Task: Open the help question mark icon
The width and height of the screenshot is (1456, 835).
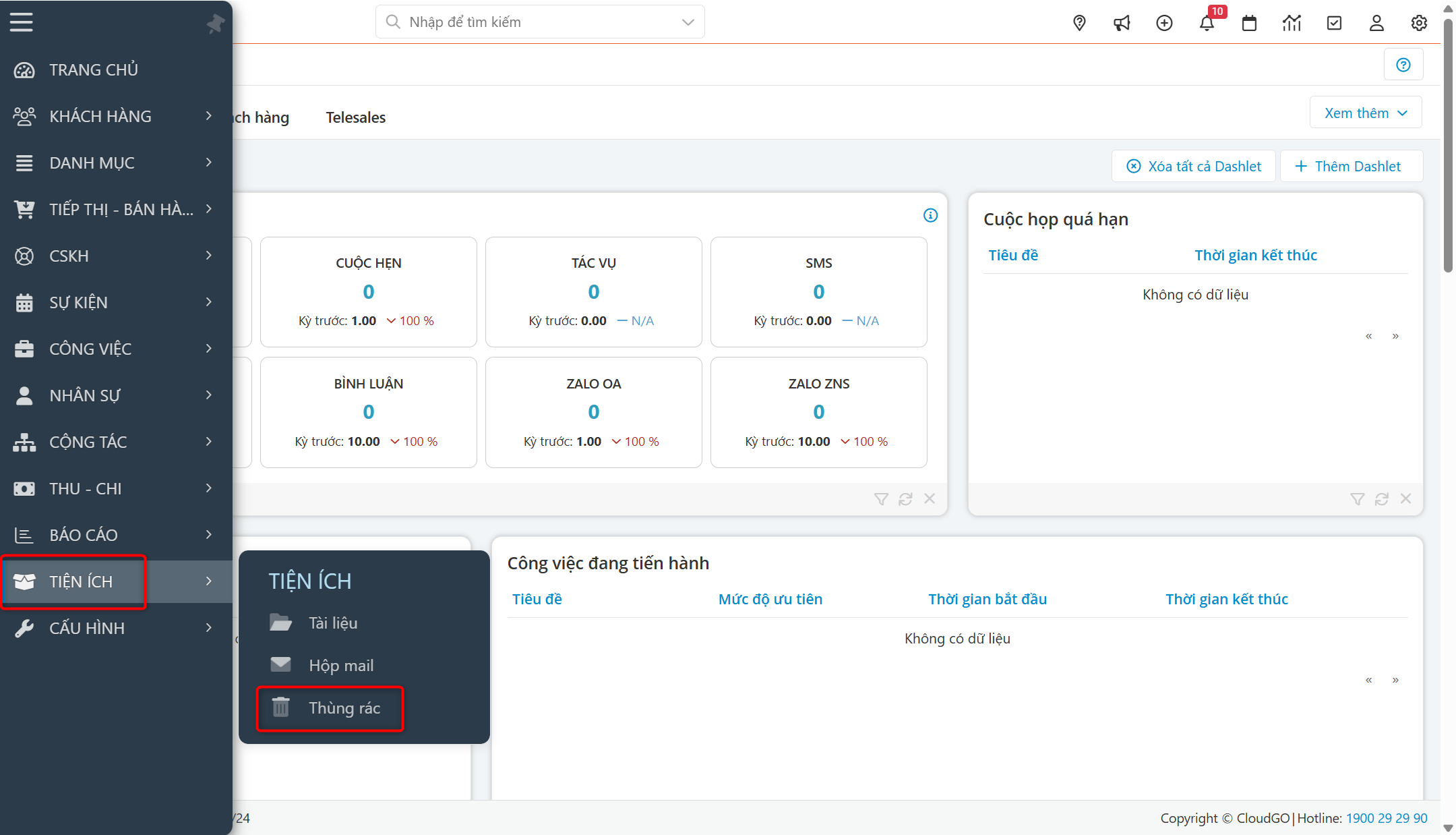Action: (x=1403, y=65)
